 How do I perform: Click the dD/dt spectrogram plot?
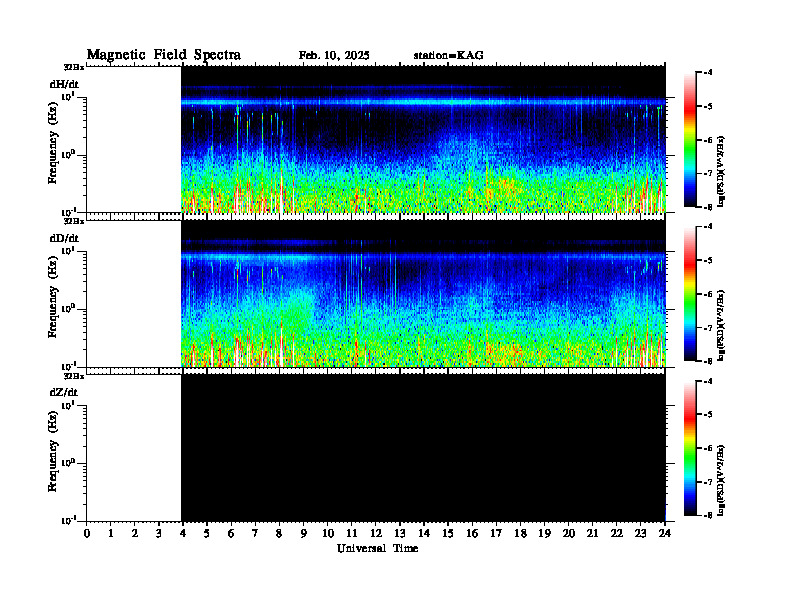click(x=423, y=293)
